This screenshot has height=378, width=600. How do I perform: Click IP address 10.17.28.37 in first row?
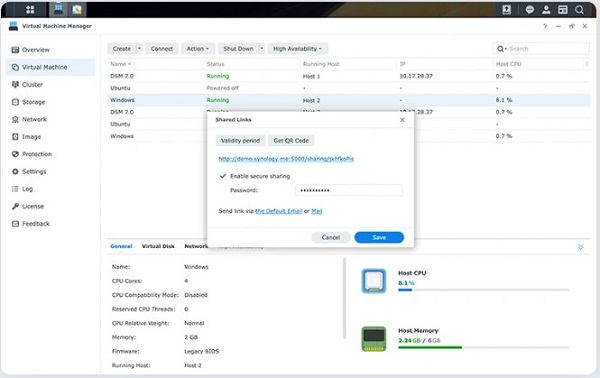tap(416, 76)
